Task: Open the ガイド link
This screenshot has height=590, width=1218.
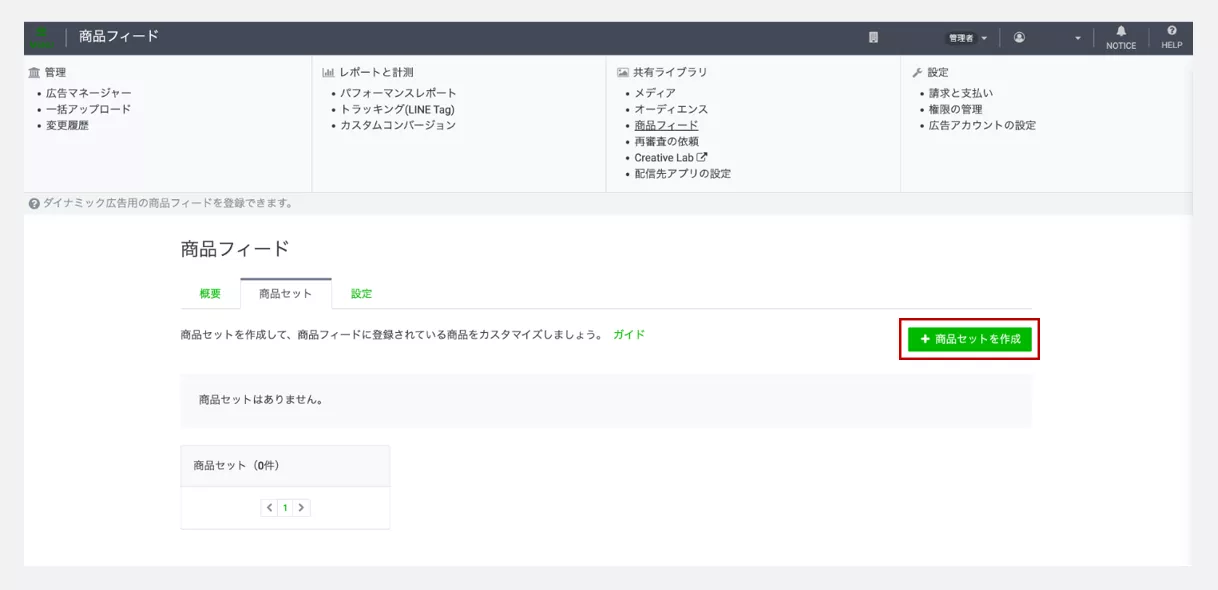Action: click(x=629, y=335)
